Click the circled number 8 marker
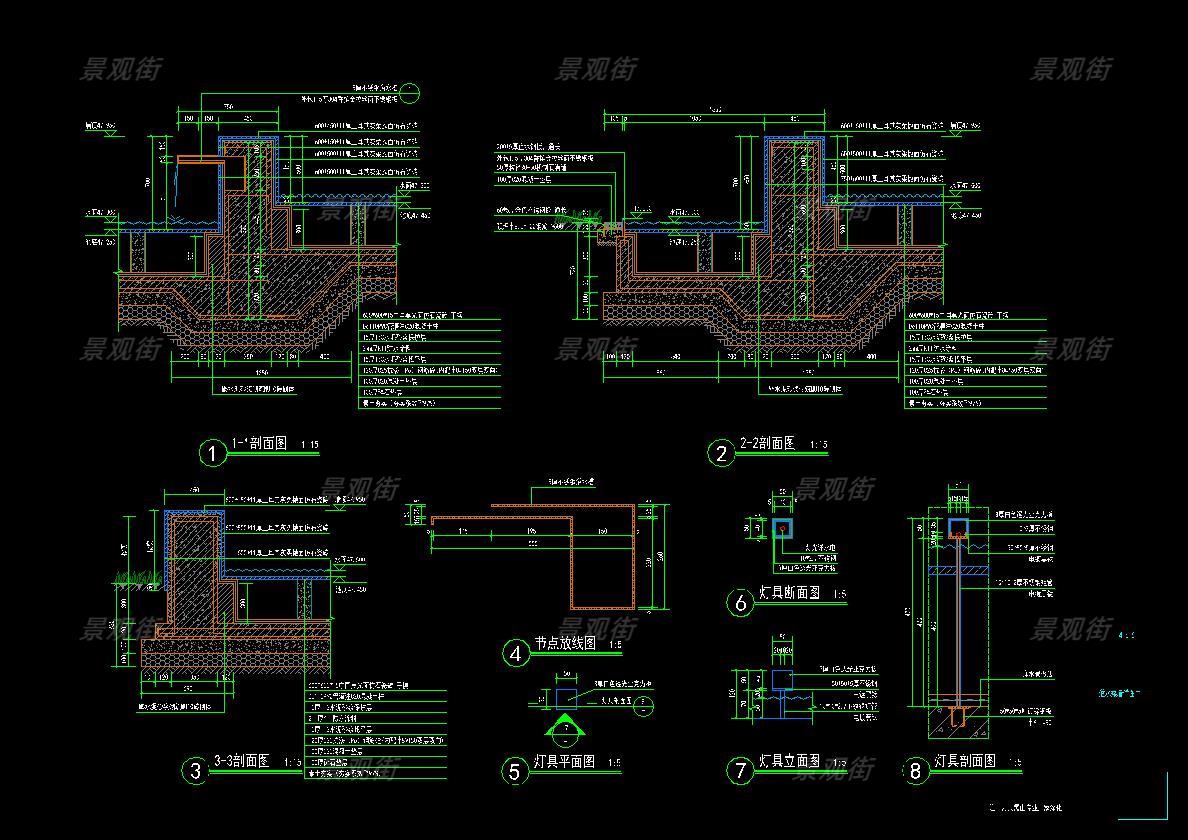Viewport: 1188px width, 840px height. pyautogui.click(x=915, y=770)
